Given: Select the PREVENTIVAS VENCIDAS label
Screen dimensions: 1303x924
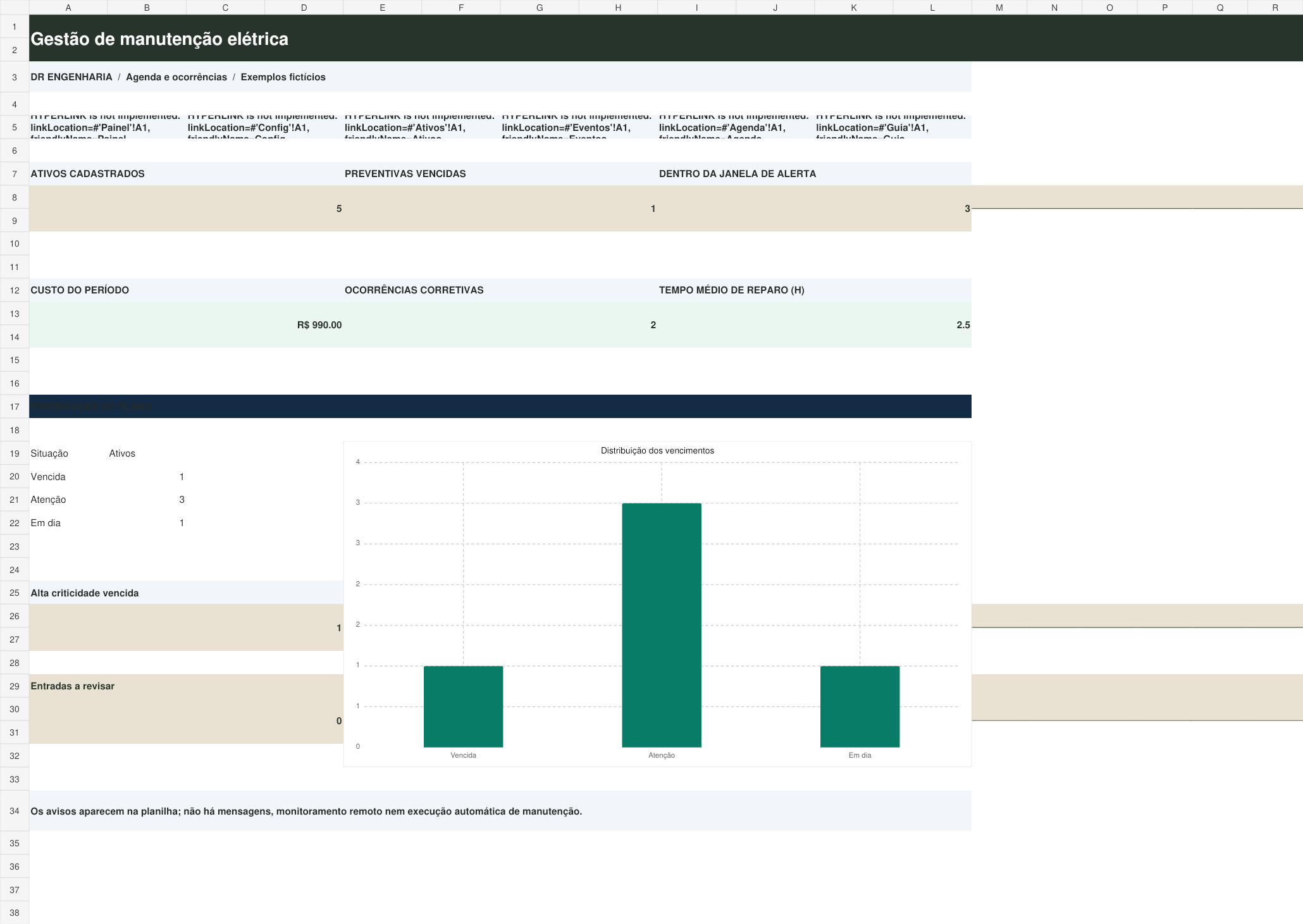Looking at the screenshot, I should pyautogui.click(x=405, y=174).
